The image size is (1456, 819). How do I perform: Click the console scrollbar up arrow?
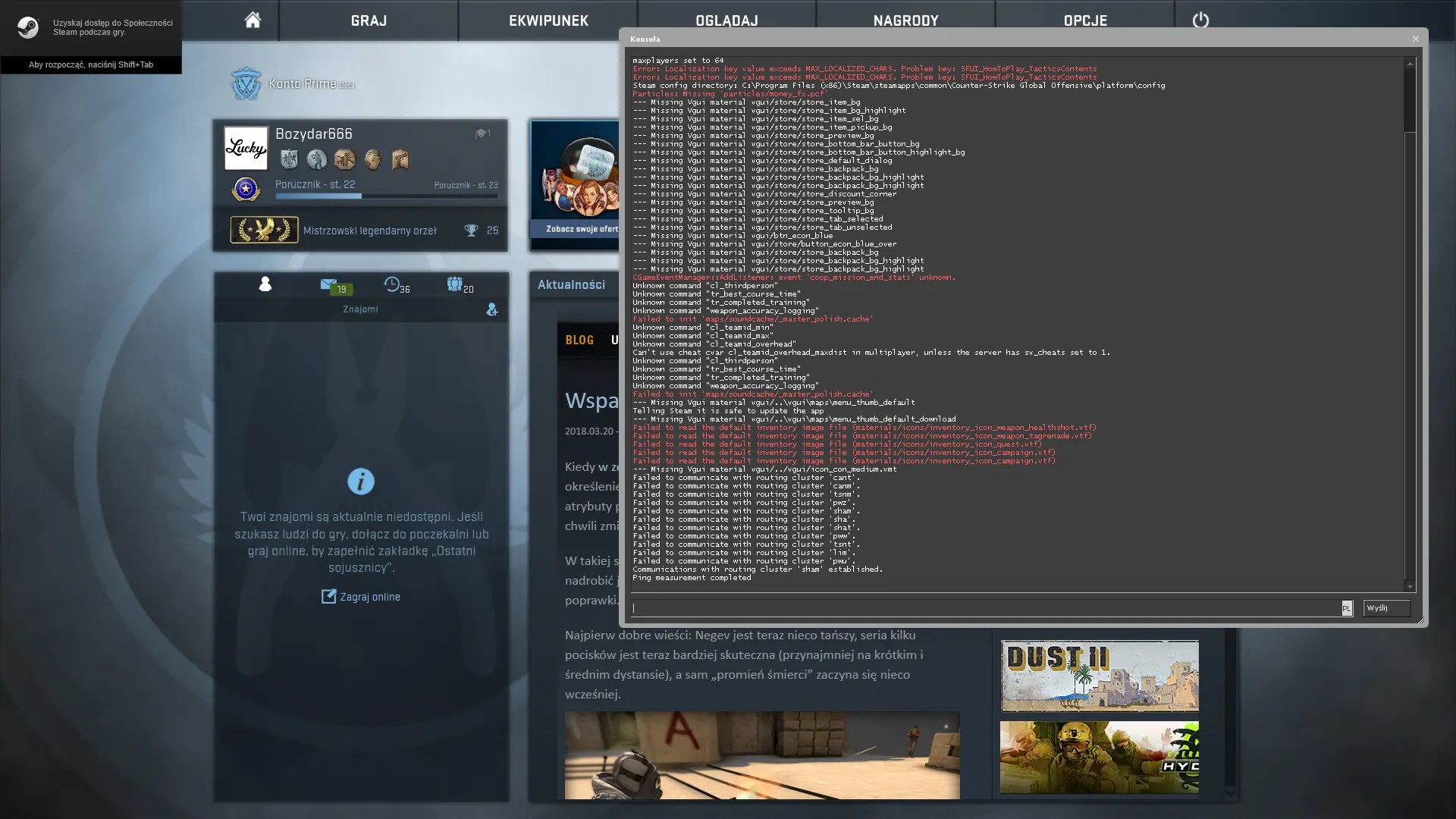[1410, 64]
